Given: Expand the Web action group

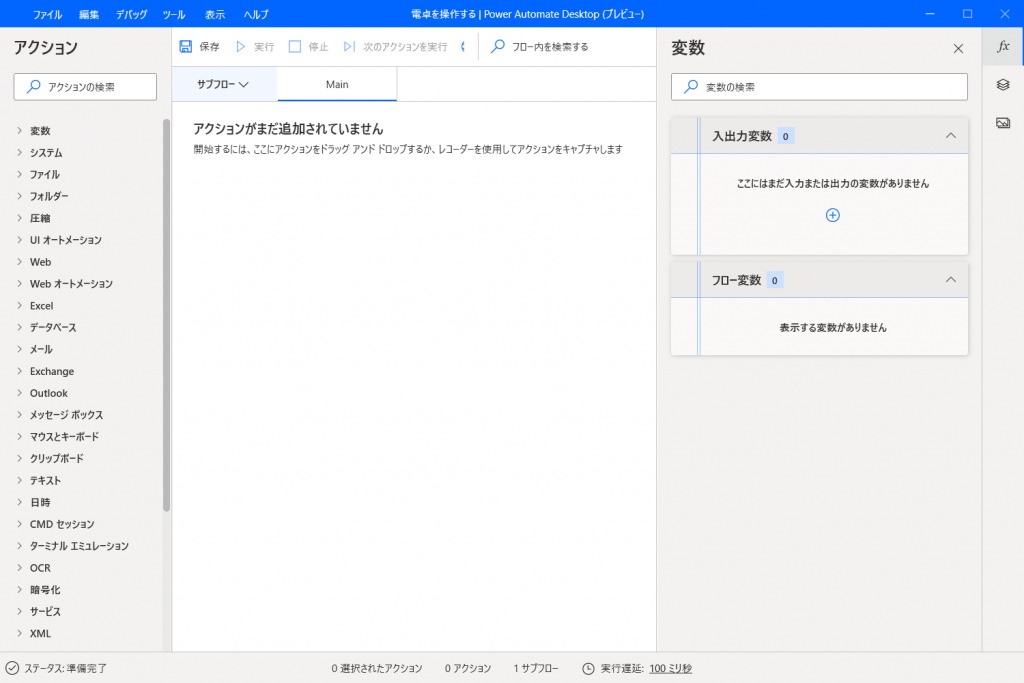Looking at the screenshot, I should 20,262.
